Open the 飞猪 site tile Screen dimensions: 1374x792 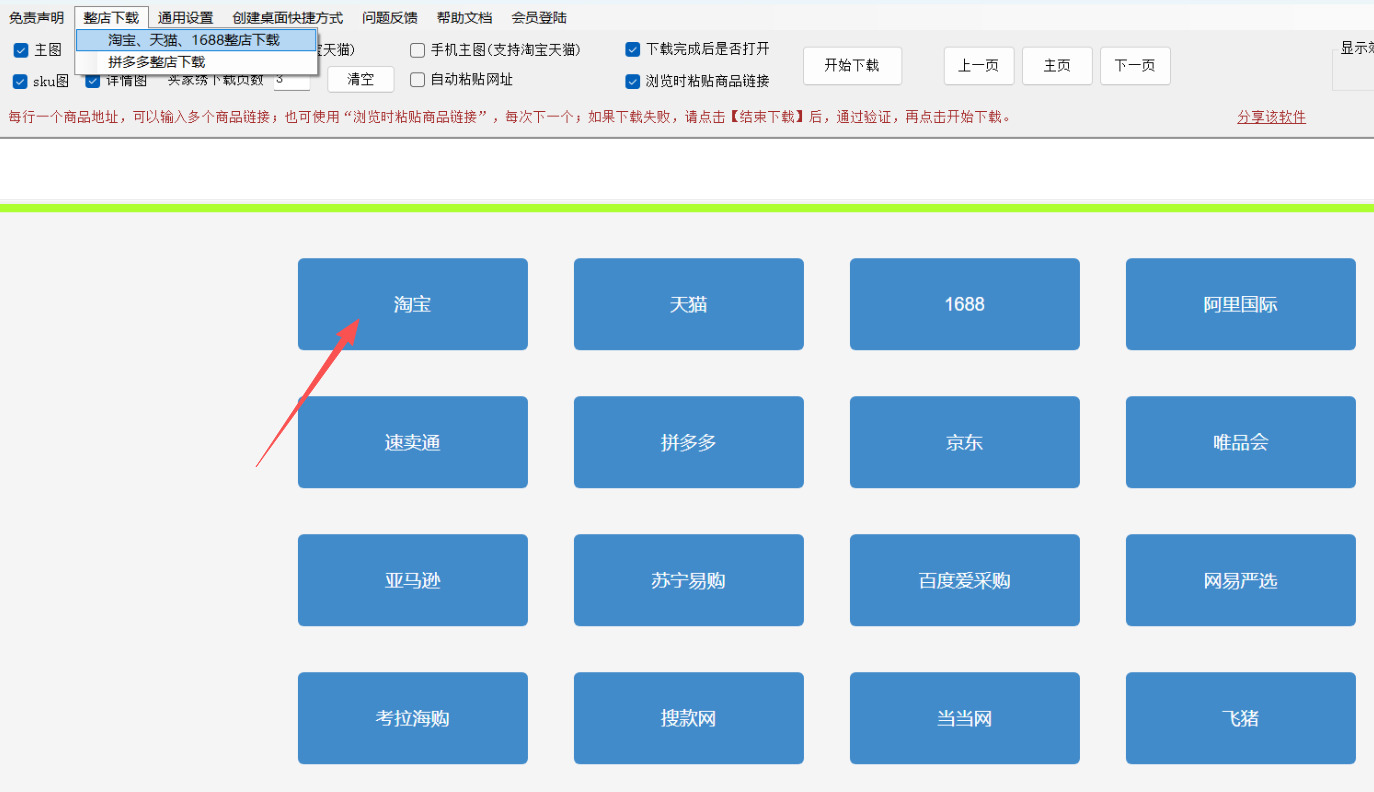click(1241, 718)
